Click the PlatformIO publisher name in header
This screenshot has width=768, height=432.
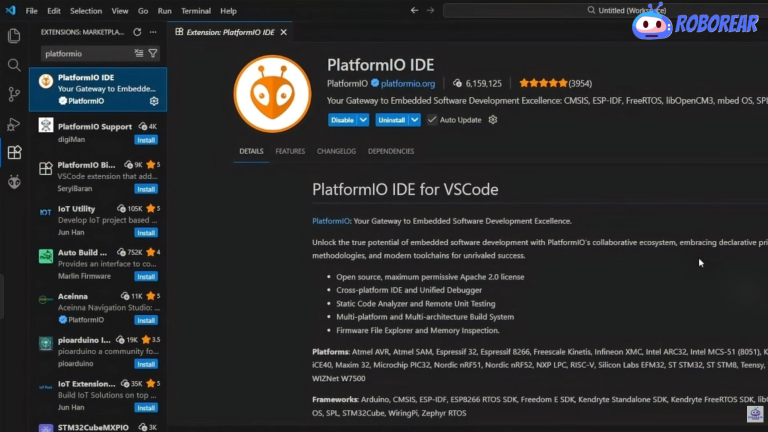(347, 84)
